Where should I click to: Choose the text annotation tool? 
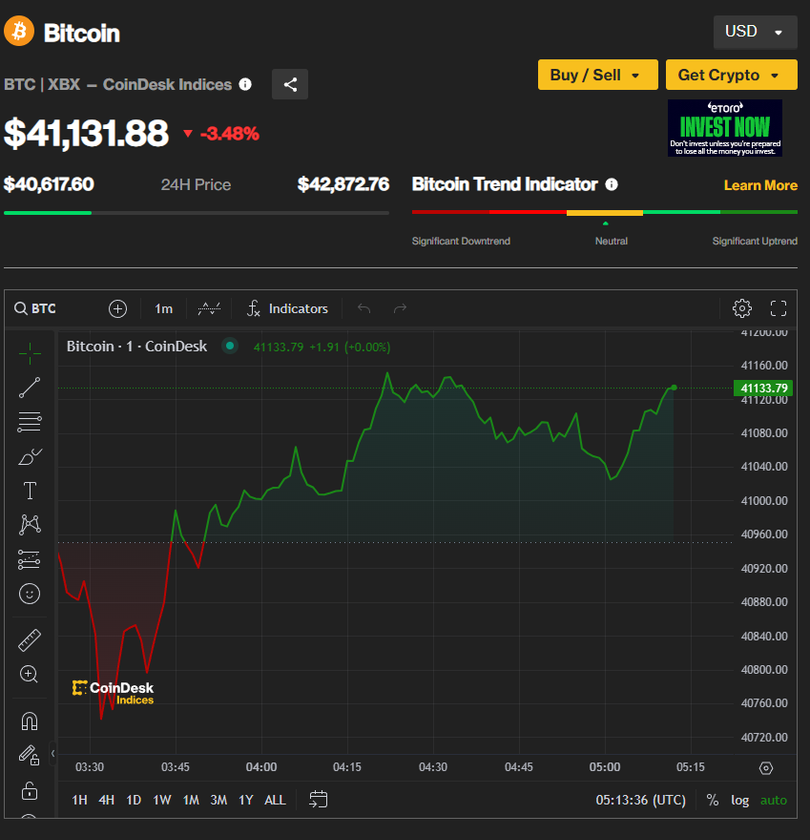pyautogui.click(x=30, y=491)
